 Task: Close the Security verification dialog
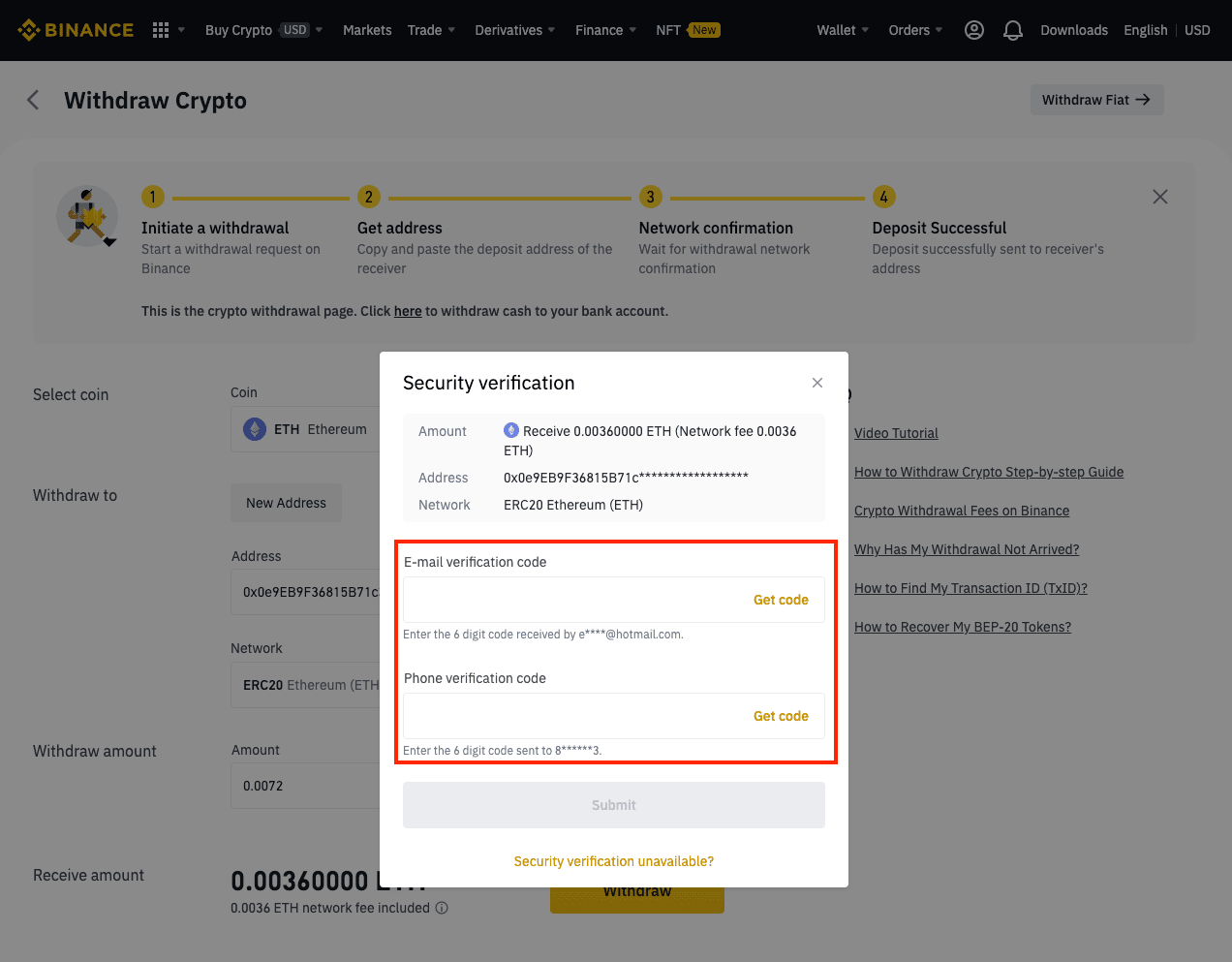click(x=817, y=383)
